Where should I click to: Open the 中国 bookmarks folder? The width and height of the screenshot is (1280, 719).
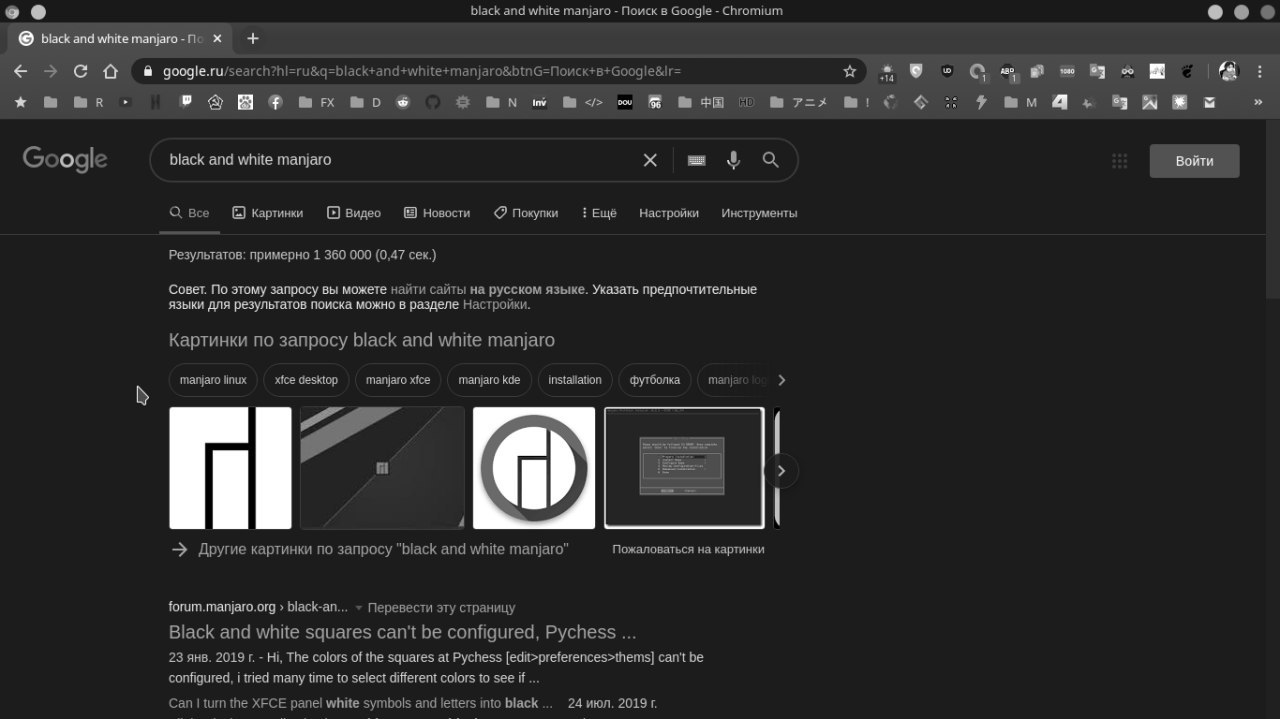701,102
